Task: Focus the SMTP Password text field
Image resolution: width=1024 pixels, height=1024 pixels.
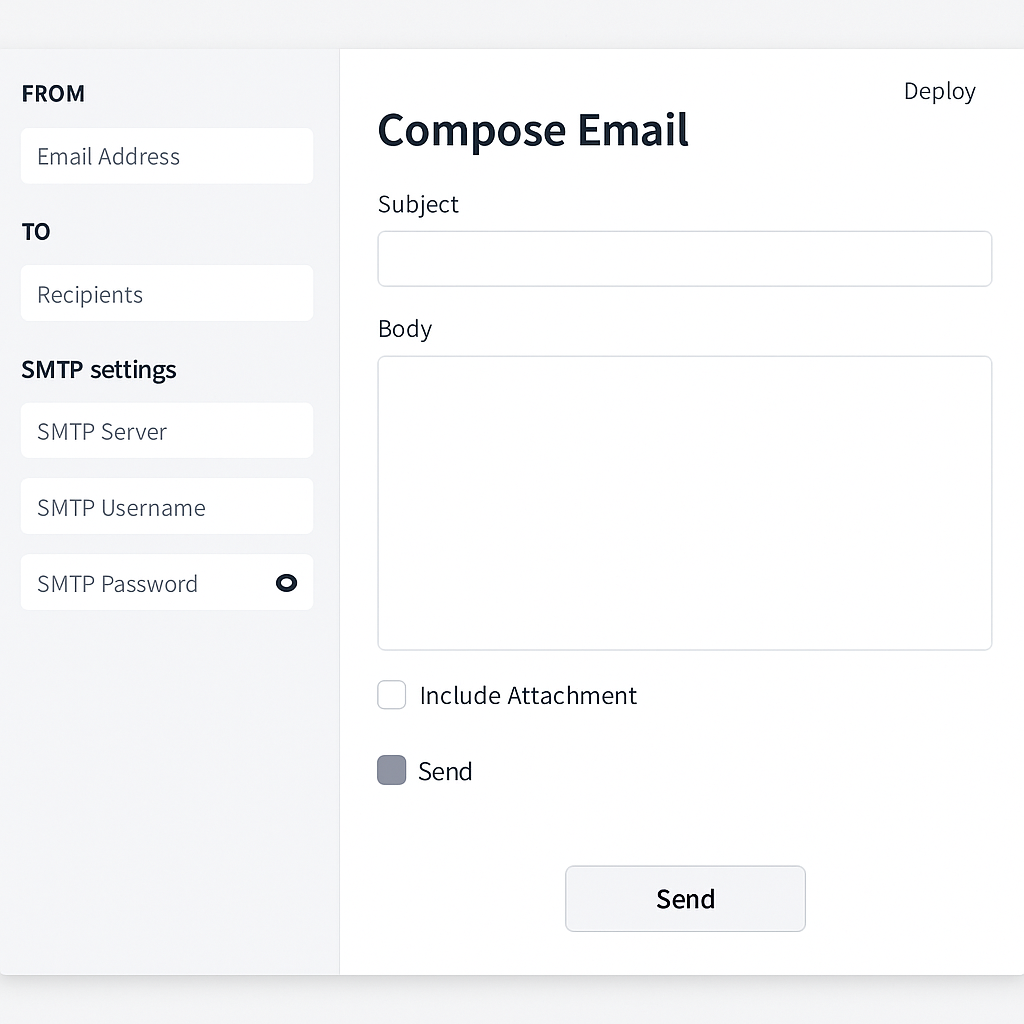Action: [140, 583]
